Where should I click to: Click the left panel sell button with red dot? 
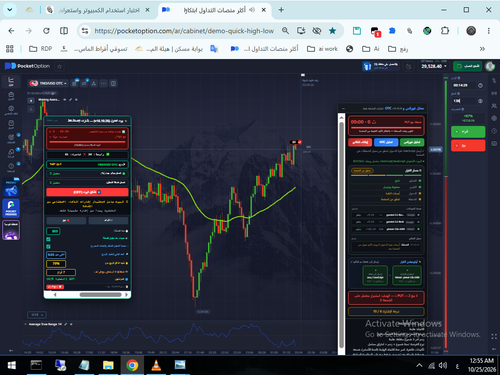tap(66, 220)
